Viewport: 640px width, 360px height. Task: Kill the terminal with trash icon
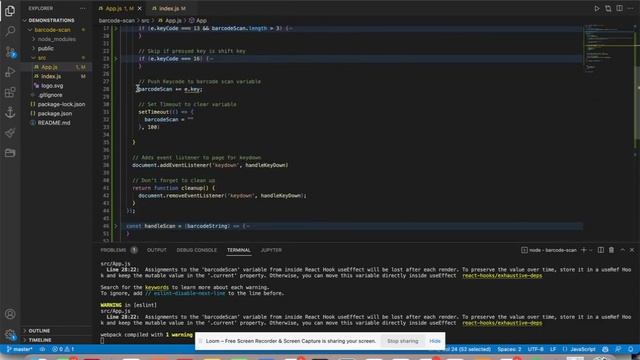[x=611, y=250]
